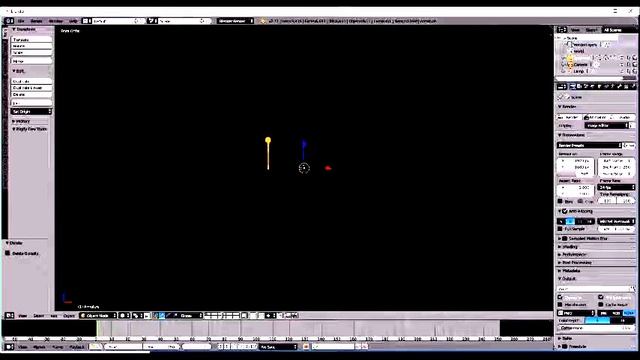Click the Scale button in tool shelf

pos(31,53)
